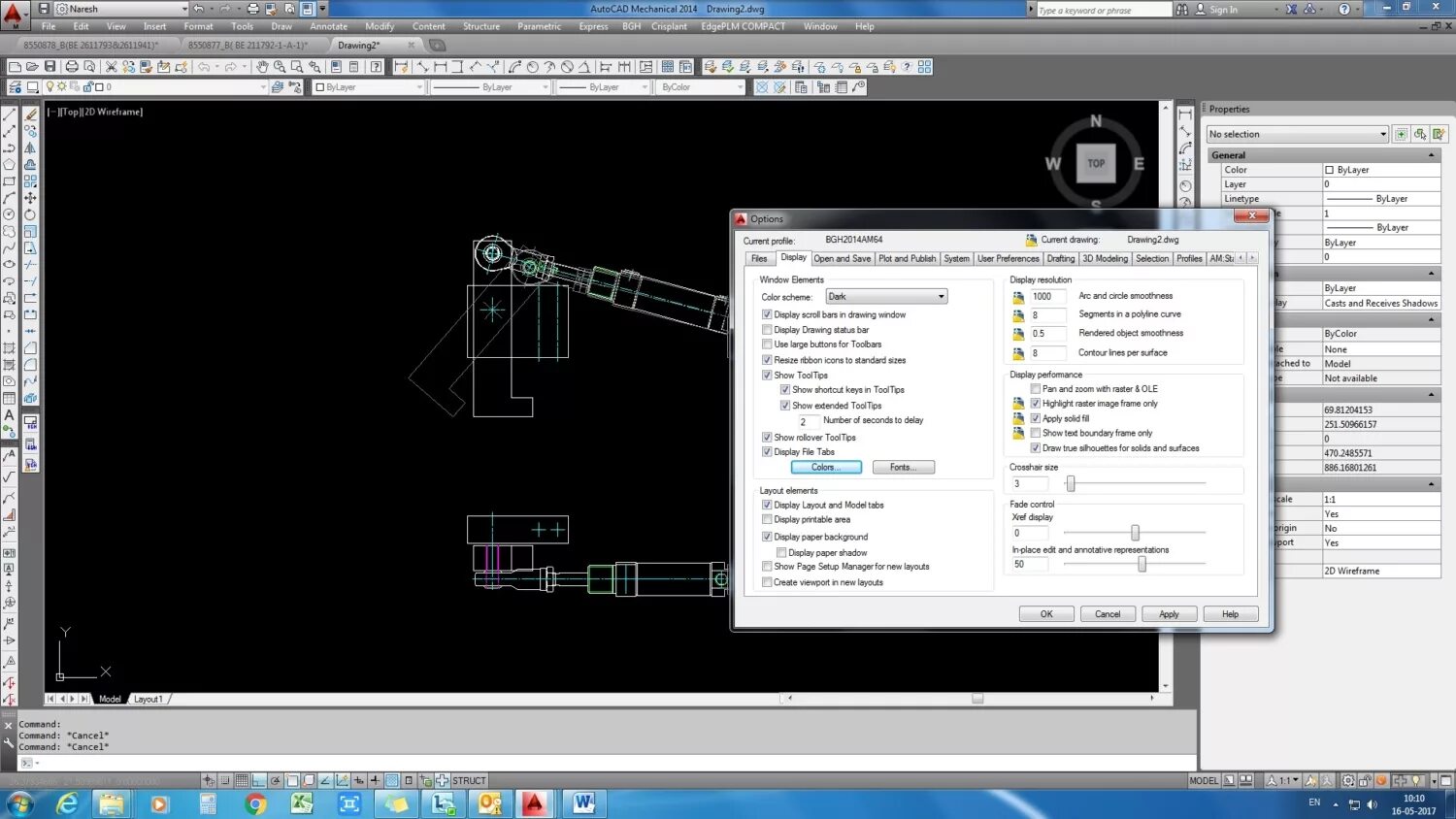Check Display Drawing status bar
1456x819 pixels.
(x=767, y=330)
